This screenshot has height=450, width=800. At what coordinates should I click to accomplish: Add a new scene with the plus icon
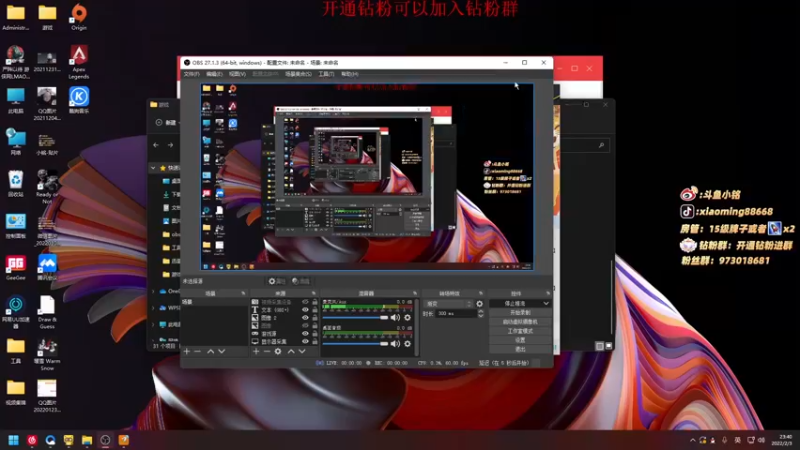[x=187, y=351]
